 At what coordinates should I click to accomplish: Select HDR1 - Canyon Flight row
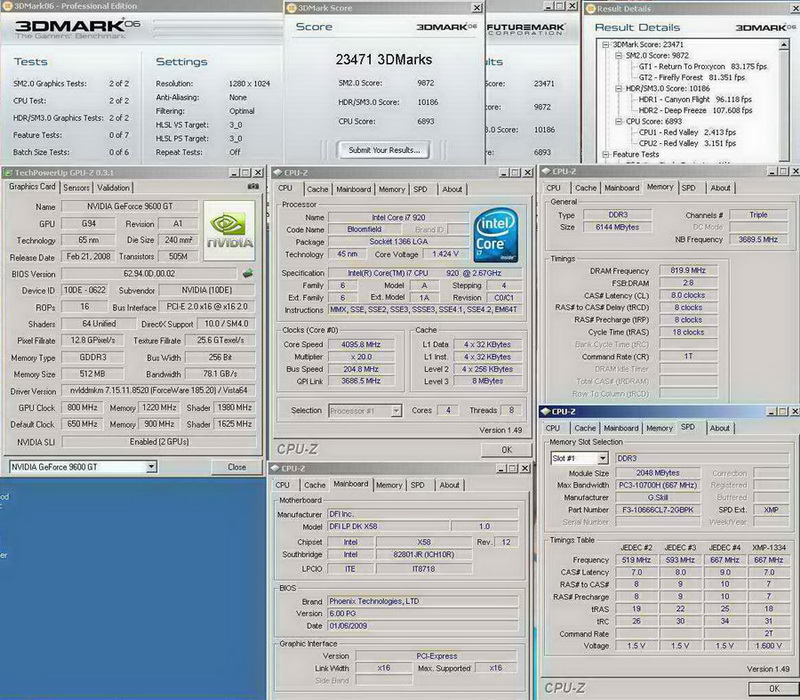coord(695,99)
